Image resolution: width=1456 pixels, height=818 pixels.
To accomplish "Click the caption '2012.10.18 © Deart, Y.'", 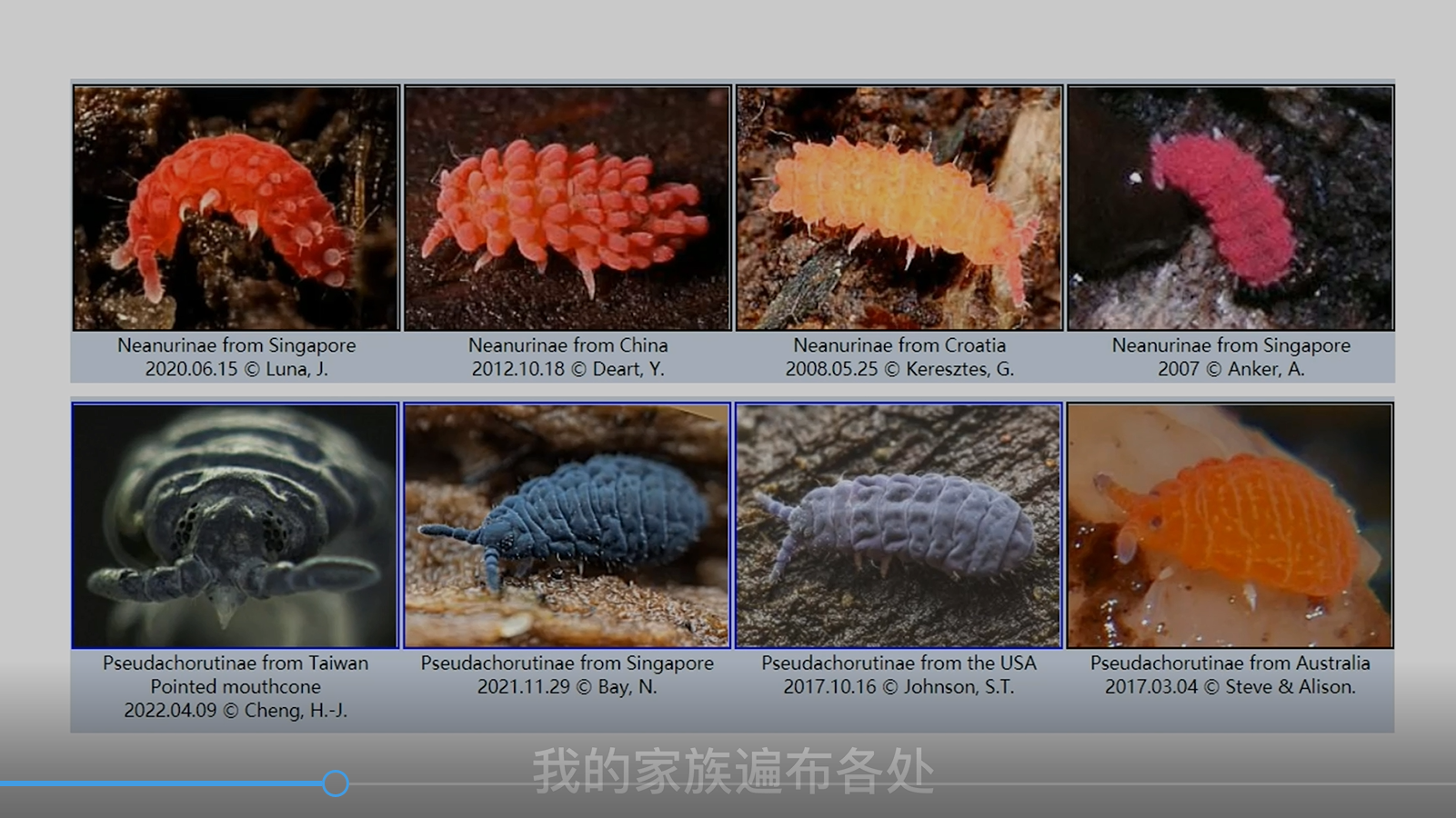I will [567, 369].
